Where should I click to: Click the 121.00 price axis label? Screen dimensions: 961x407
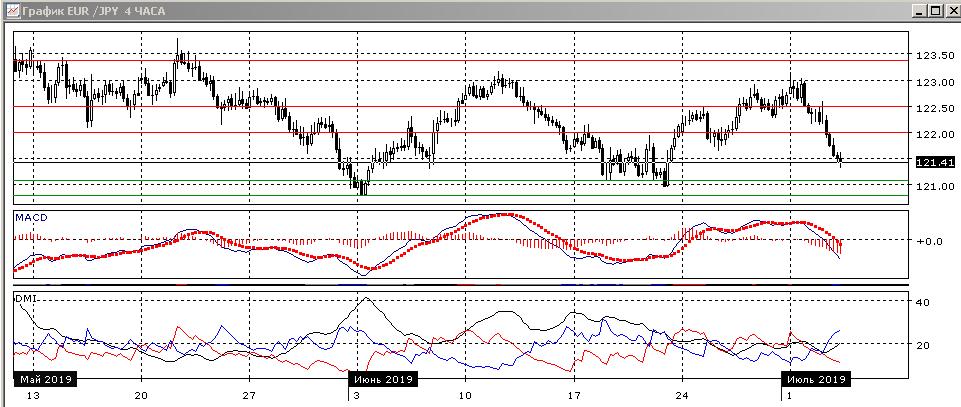(x=931, y=187)
